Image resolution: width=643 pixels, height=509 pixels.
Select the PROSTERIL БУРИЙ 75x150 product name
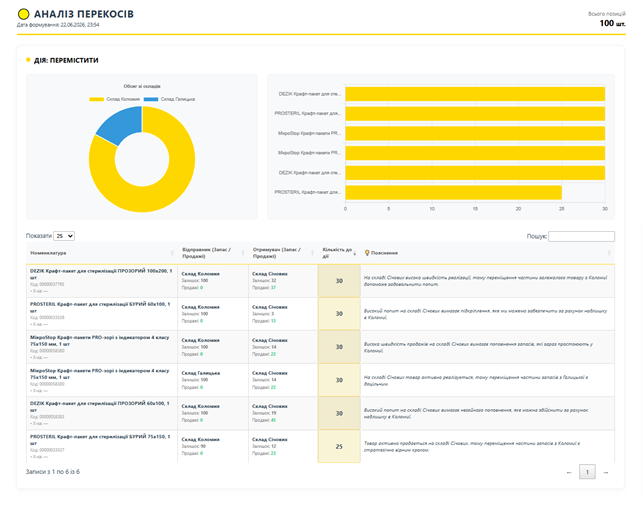point(100,440)
